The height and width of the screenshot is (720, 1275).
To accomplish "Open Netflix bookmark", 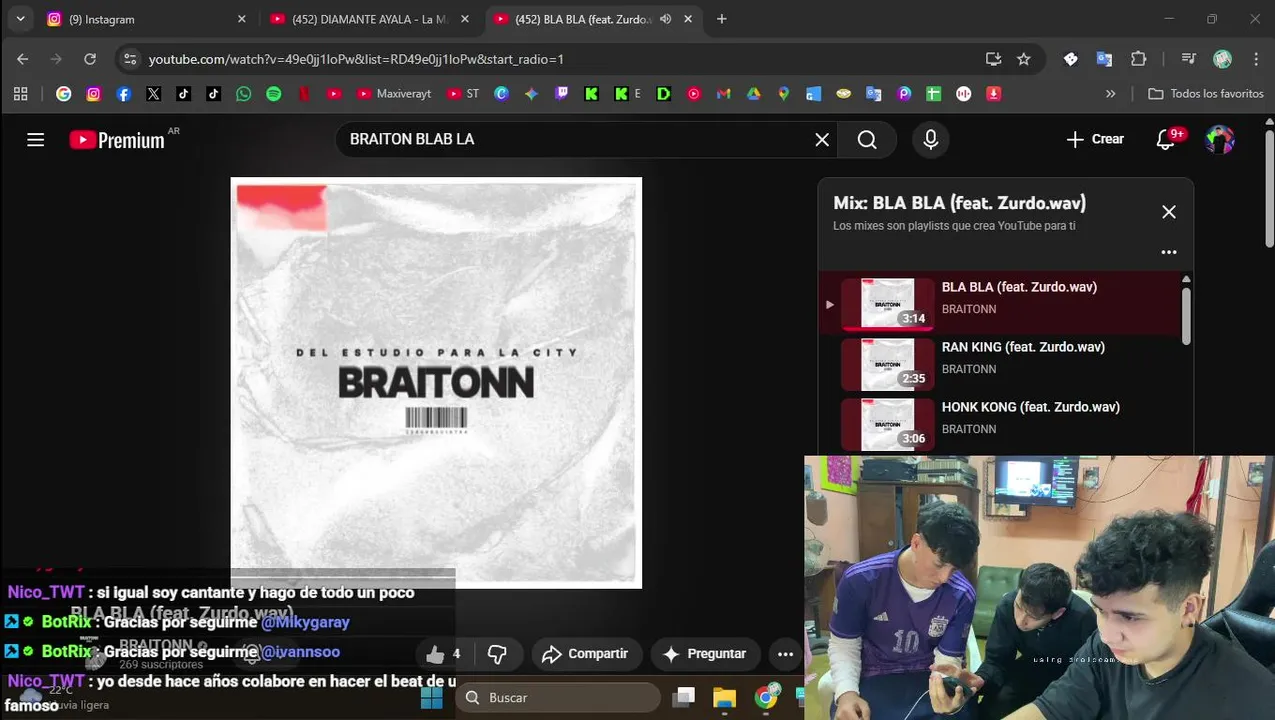I will click(x=304, y=94).
